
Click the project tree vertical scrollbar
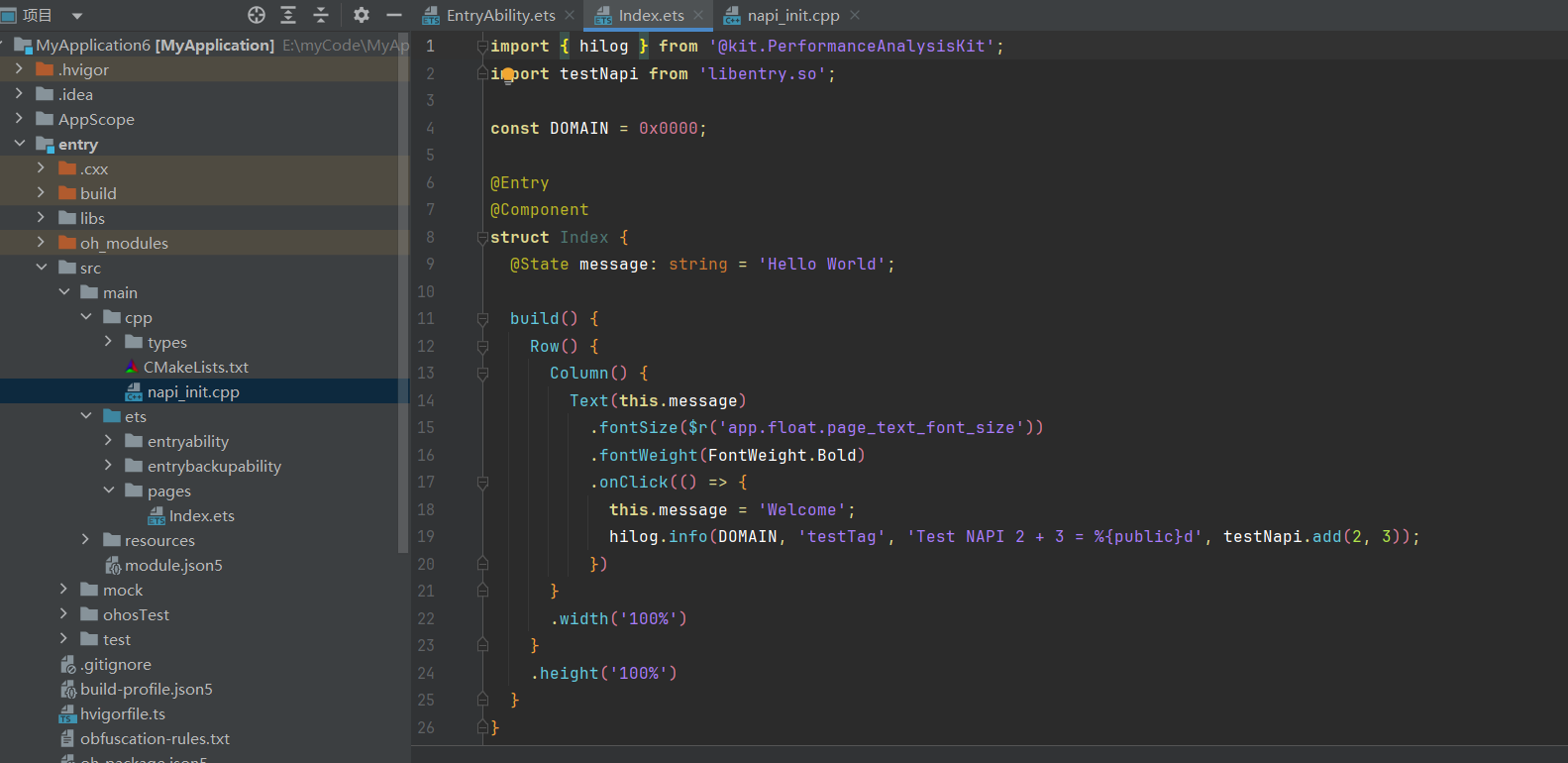coord(403,297)
